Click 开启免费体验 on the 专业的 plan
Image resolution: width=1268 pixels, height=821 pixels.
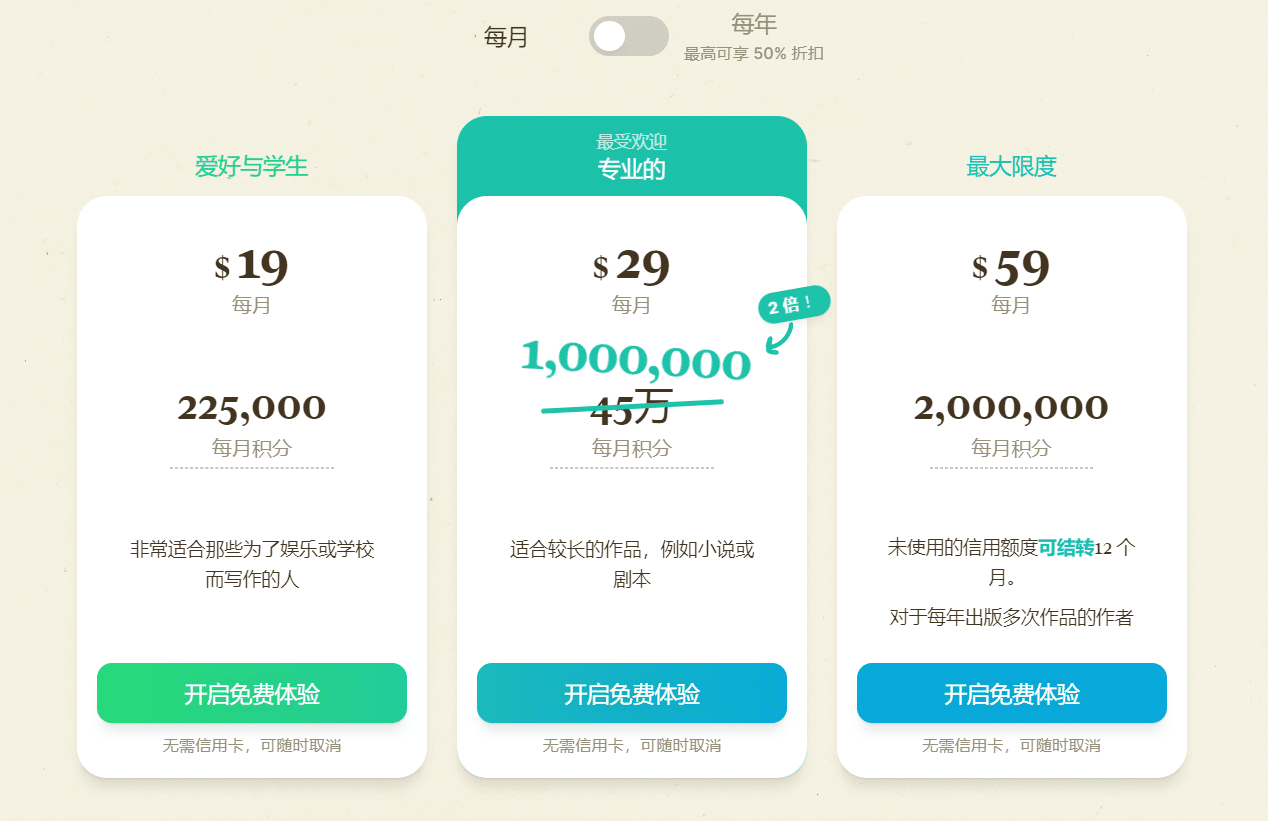tap(632, 693)
